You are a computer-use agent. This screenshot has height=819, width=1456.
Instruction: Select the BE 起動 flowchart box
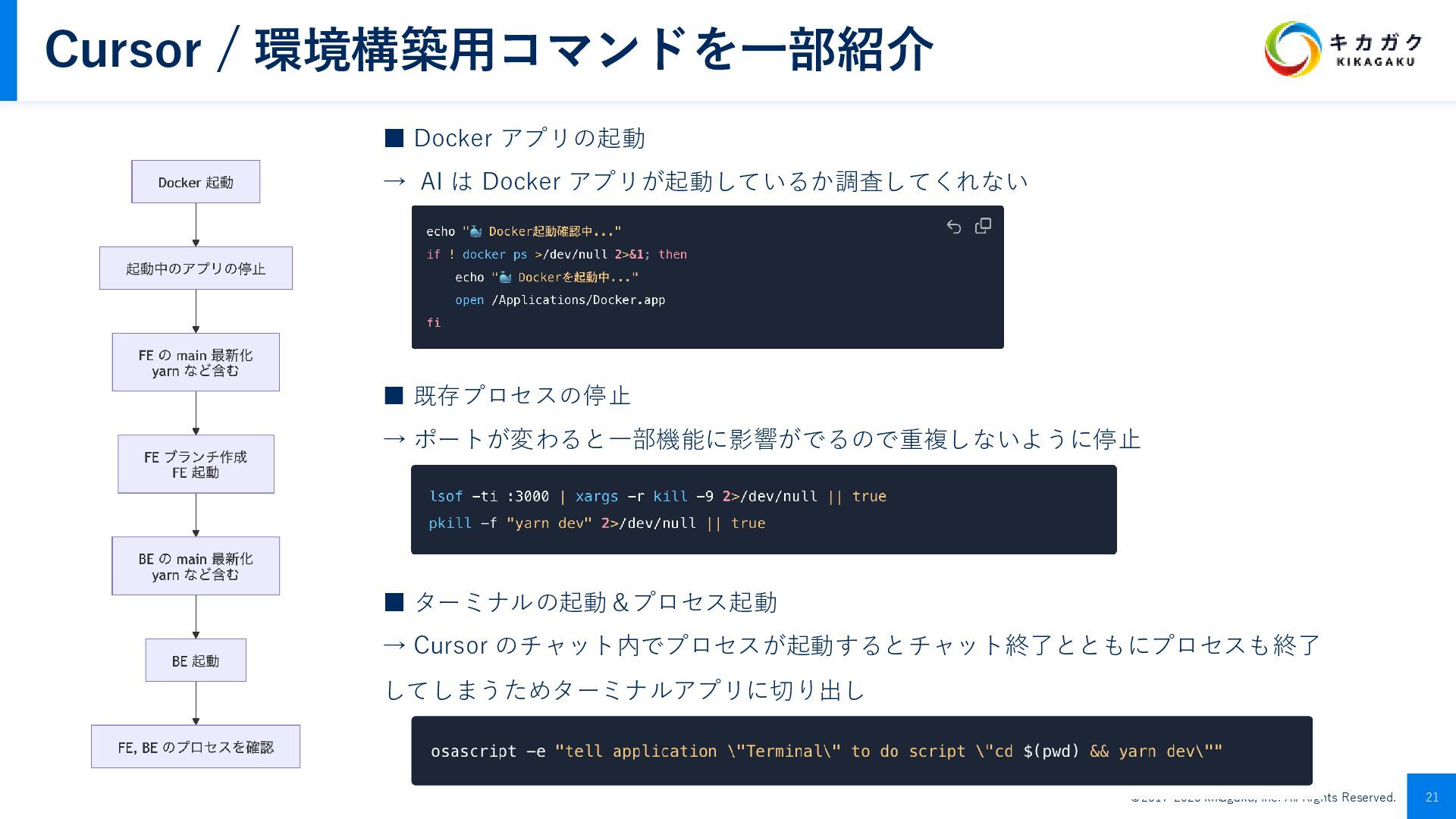[x=196, y=661]
